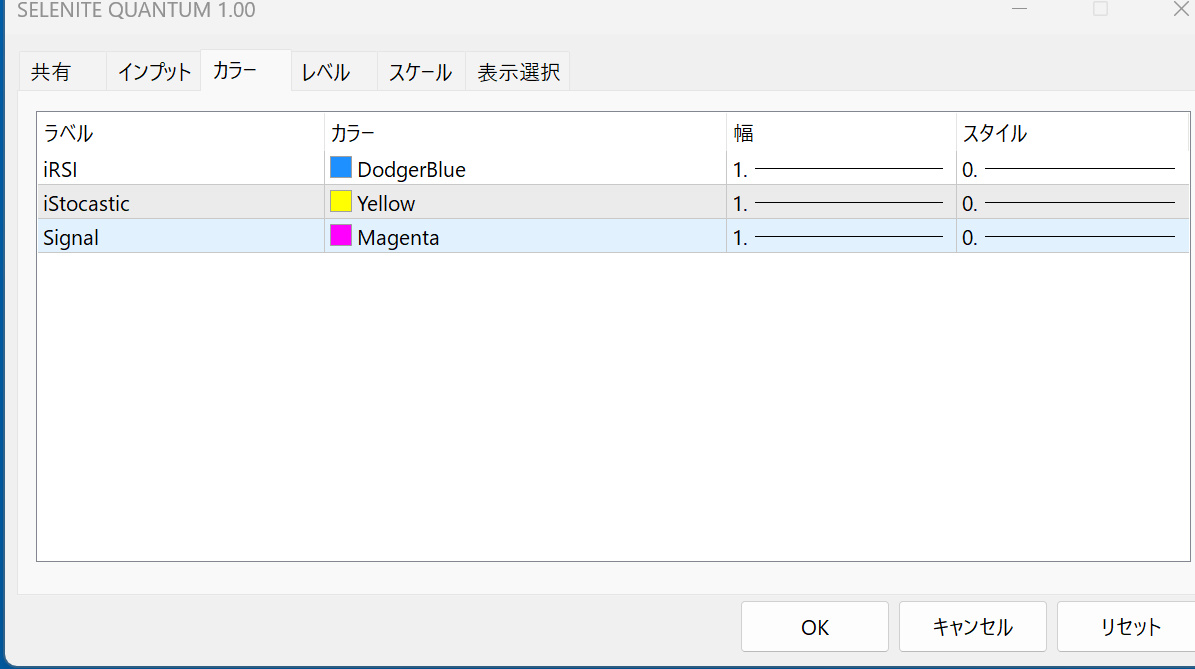Open the width dropdown for iRSI
This screenshot has width=1195, height=669.
(x=840, y=170)
